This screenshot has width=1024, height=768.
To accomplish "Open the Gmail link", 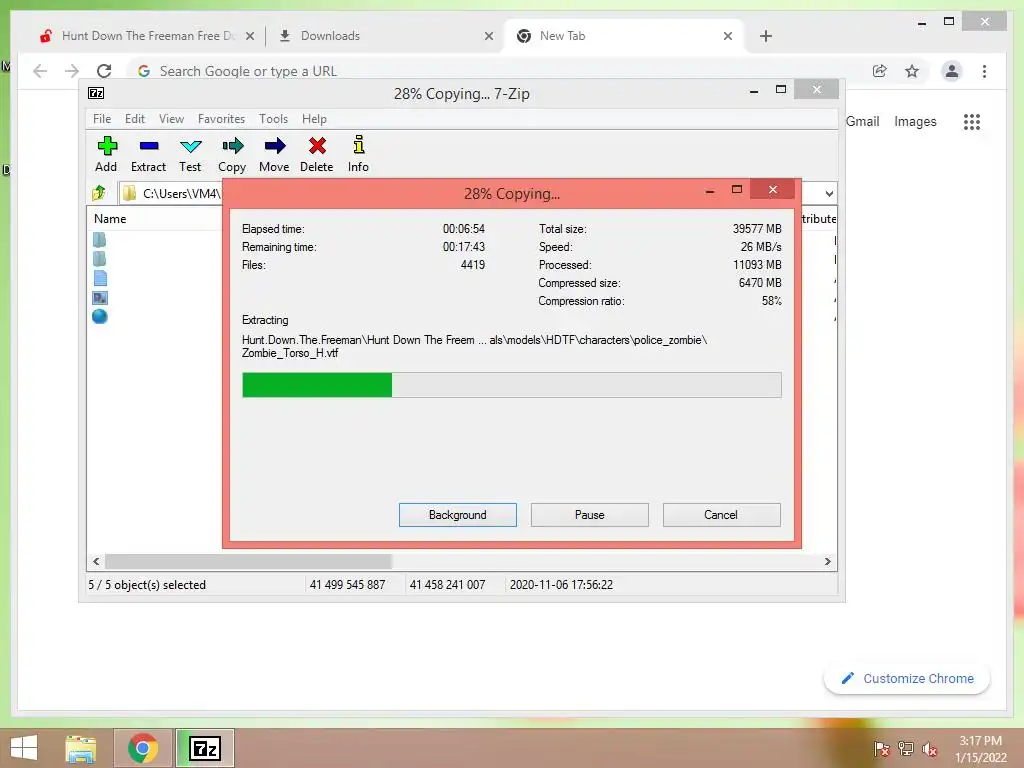I will [x=862, y=121].
